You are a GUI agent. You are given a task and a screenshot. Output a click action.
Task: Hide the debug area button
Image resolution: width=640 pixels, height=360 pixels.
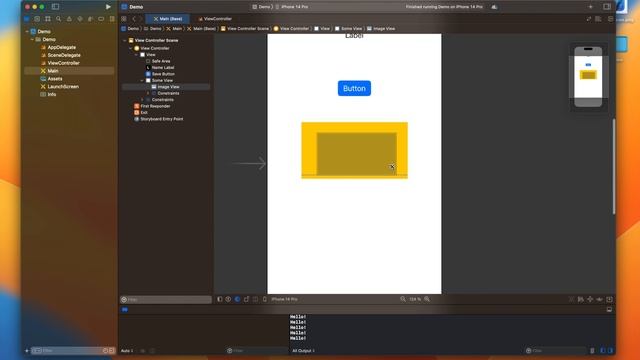(609, 310)
